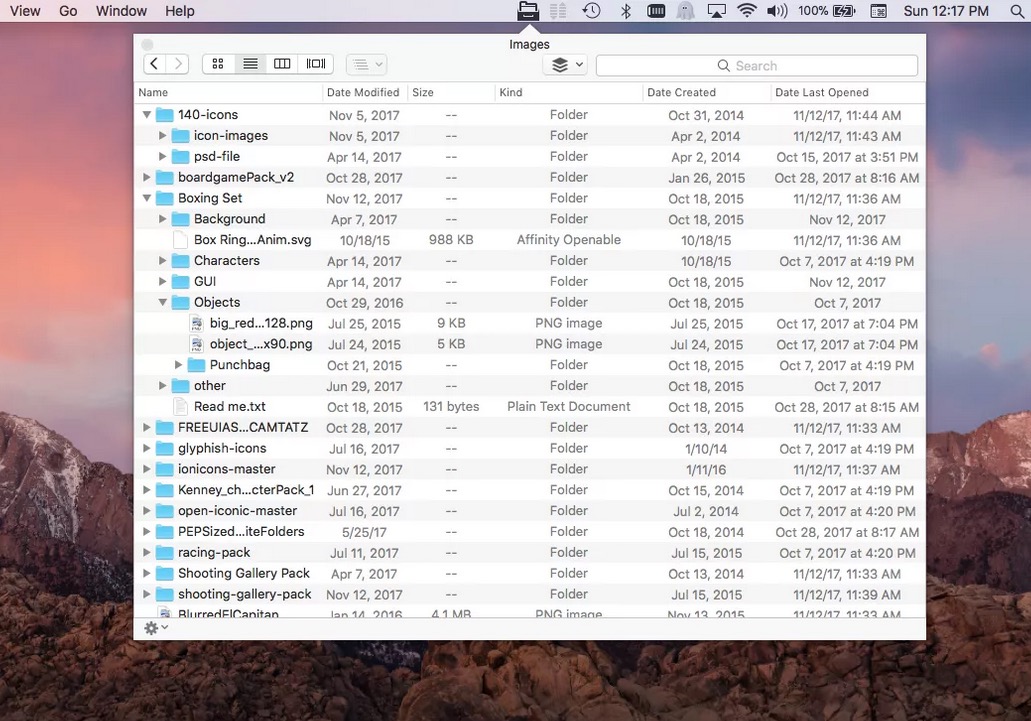Click inside the Search field

click(757, 64)
